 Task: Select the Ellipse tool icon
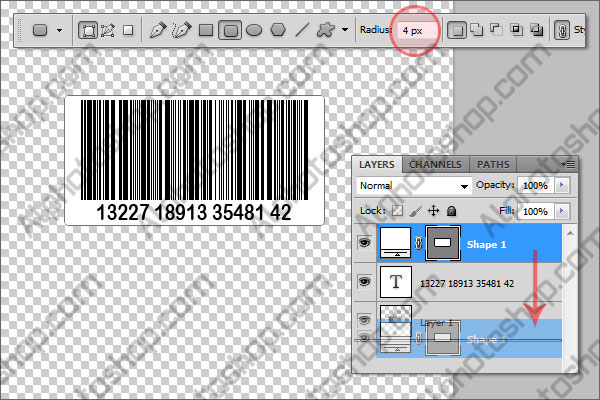[x=254, y=30]
